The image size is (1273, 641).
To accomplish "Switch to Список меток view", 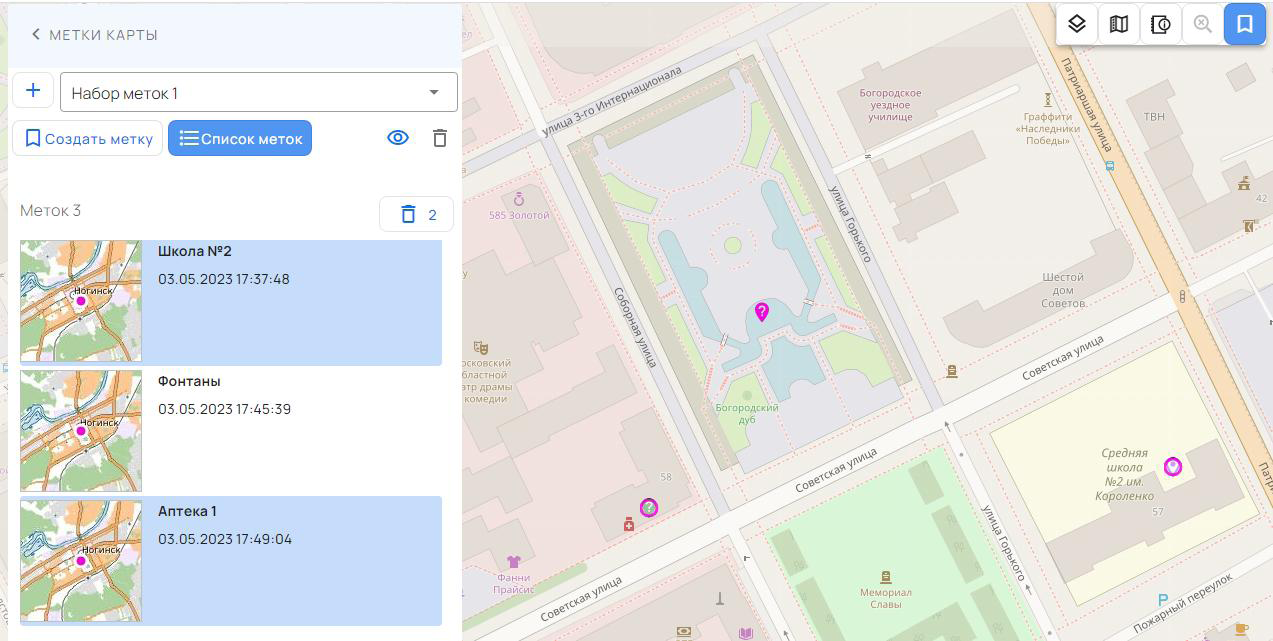I will pos(240,139).
